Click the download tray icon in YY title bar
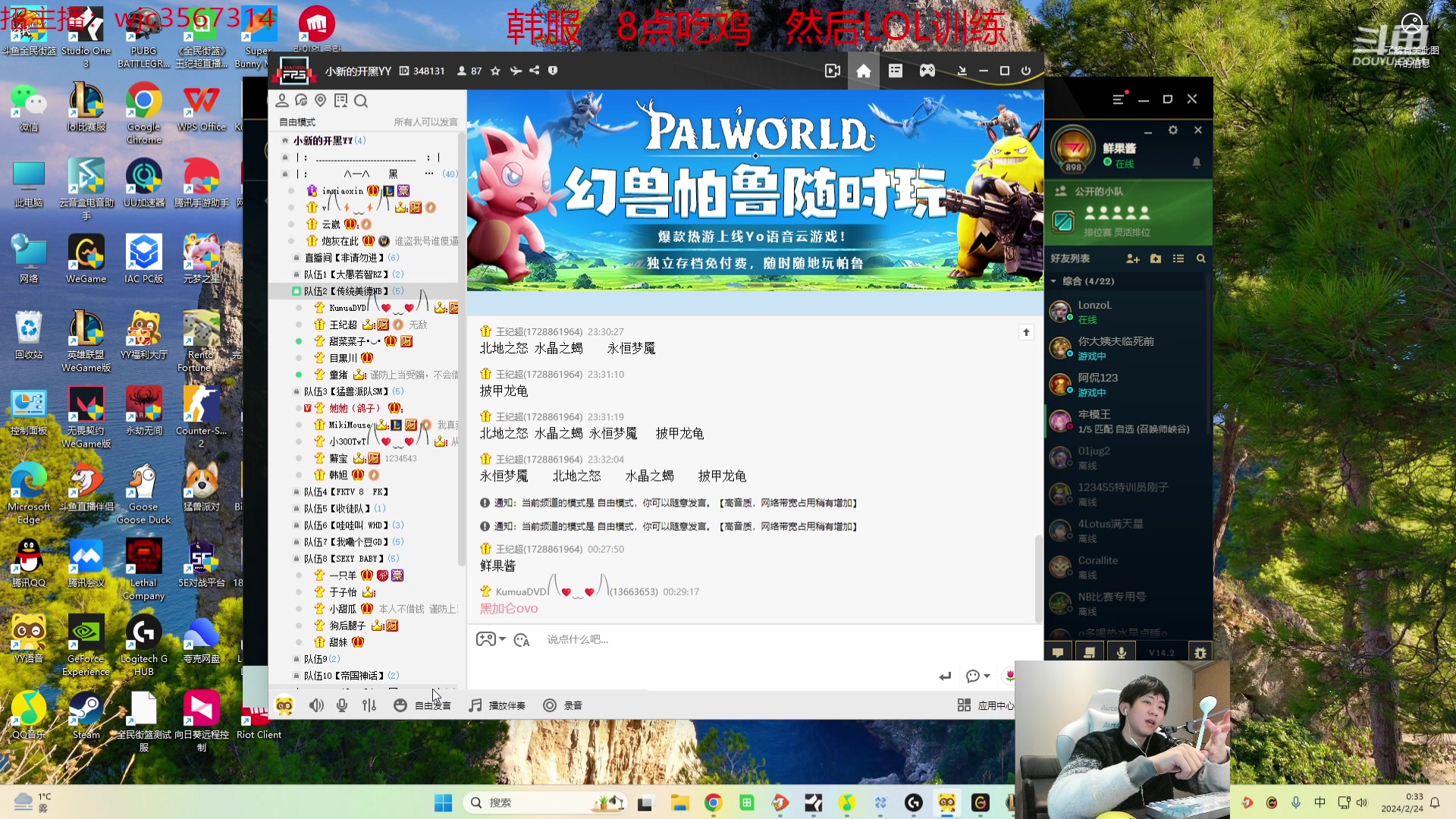Screen dimensions: 1456x819 pyautogui.click(x=962, y=71)
